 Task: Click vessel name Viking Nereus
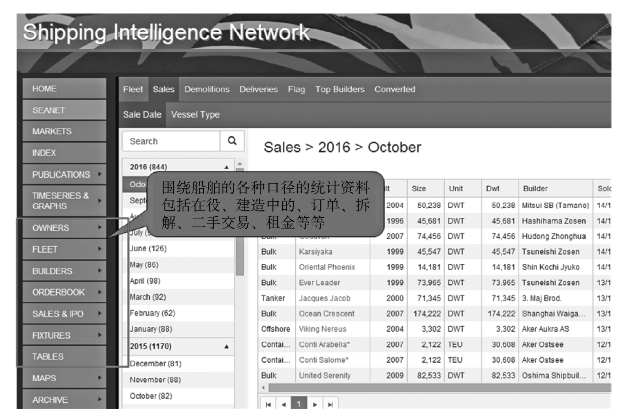coord(322,329)
